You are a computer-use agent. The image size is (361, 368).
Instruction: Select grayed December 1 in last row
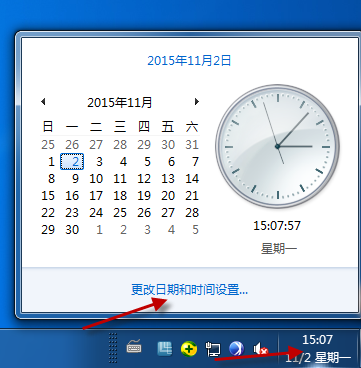pos(99,230)
